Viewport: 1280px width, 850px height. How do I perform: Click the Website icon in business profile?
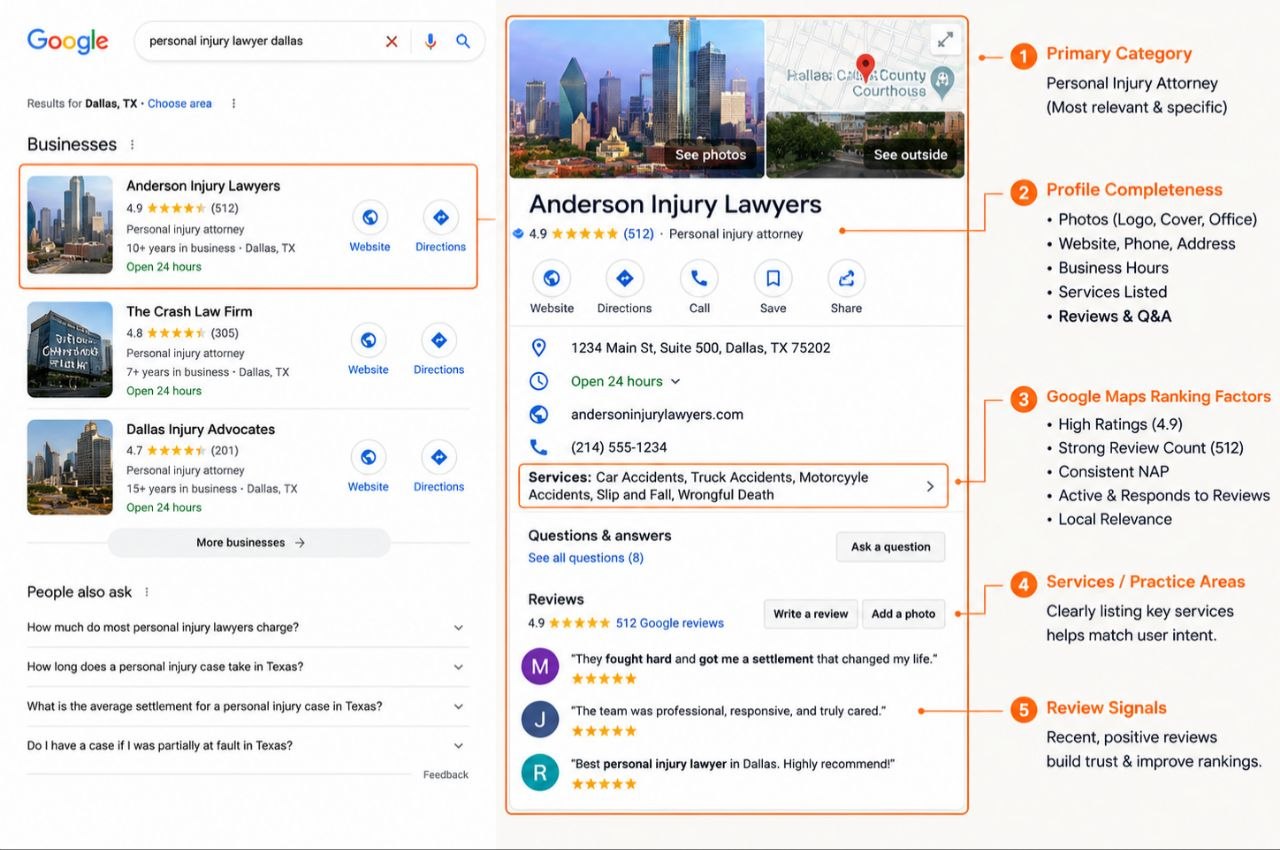click(x=551, y=278)
